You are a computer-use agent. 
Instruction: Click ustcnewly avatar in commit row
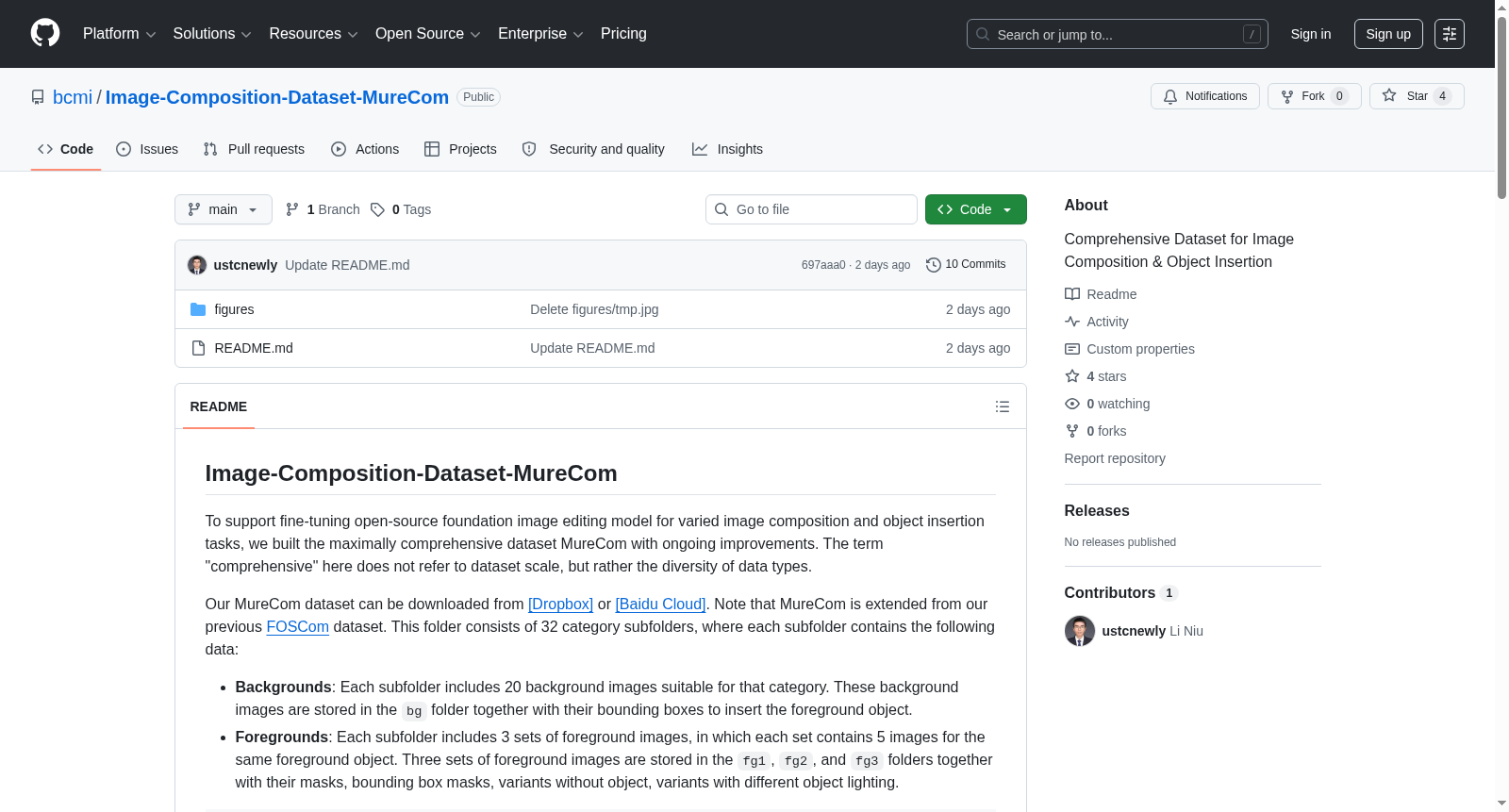[197, 265]
